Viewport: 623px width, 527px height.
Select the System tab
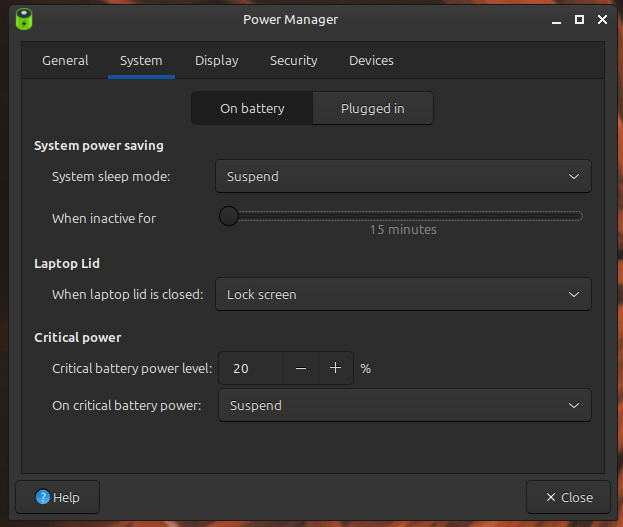[x=141, y=60]
